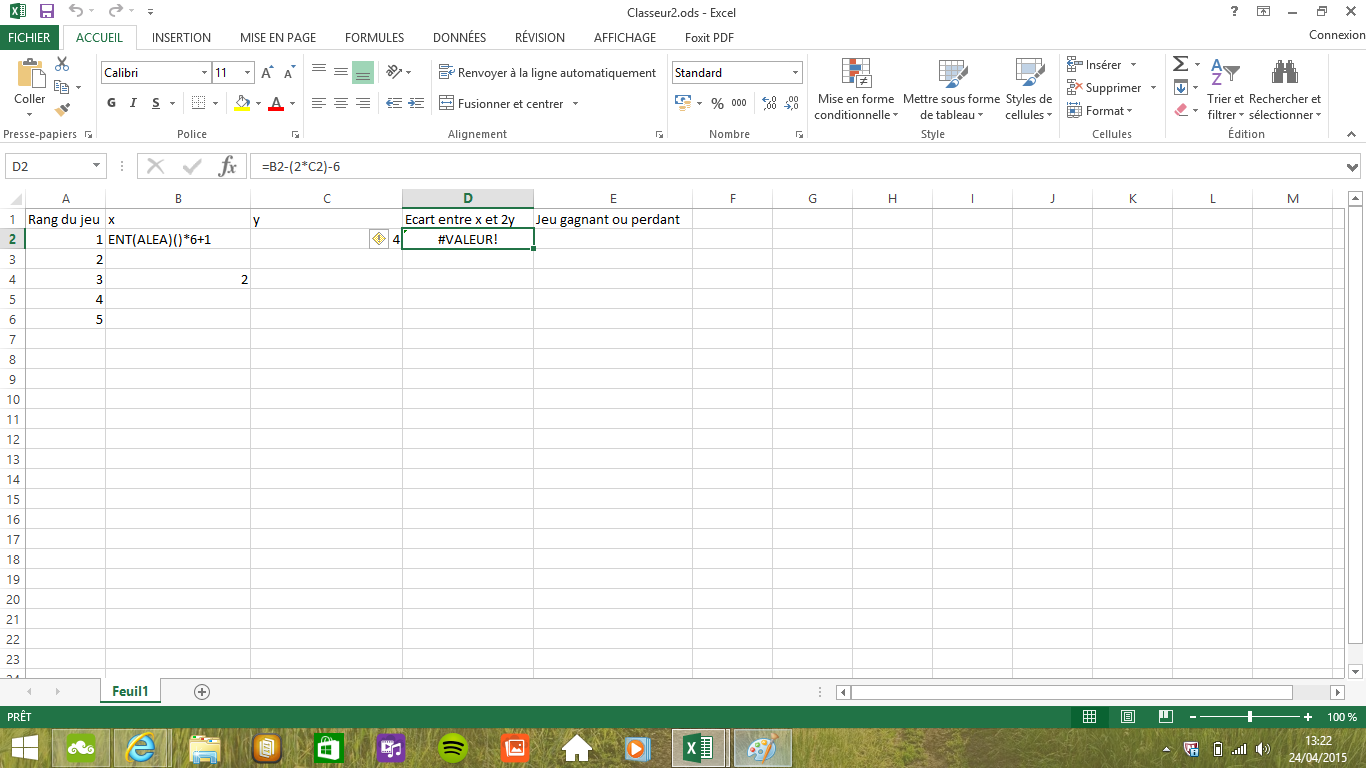The image size is (1366, 768).
Task: Click the Increase Font Size icon
Action: [267, 73]
